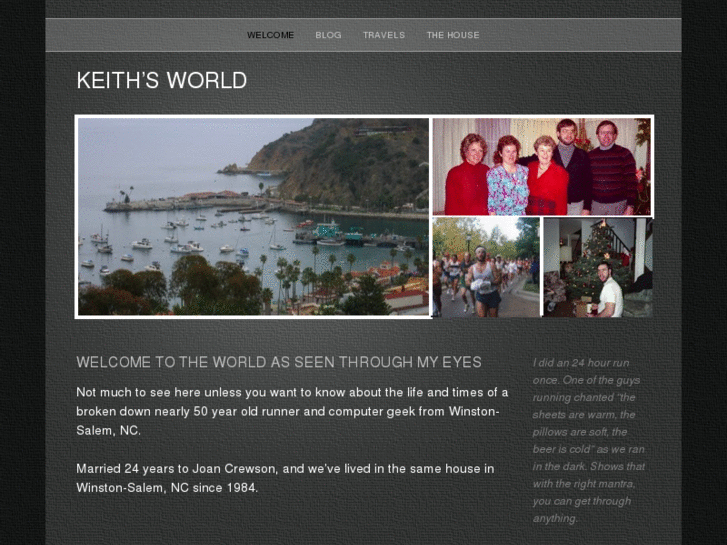Screen dimensions: 727x545
Task: Click the paragraph starting 'Married 24 years to Joan Crewson'
Action: click(285, 478)
